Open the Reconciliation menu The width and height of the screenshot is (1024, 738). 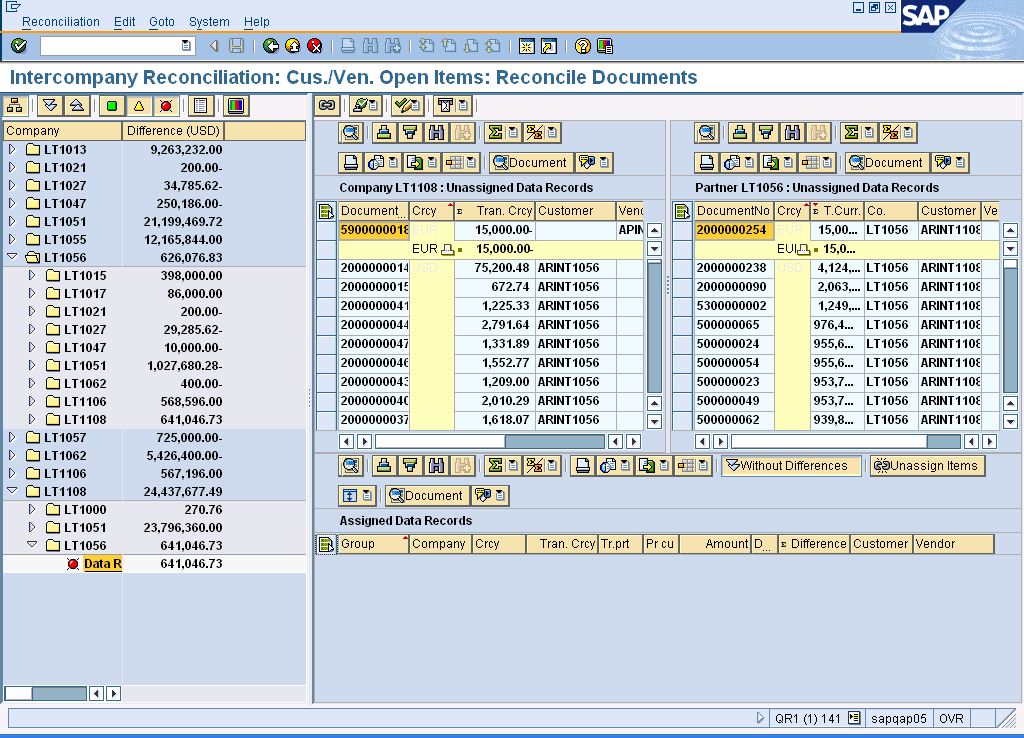61,22
